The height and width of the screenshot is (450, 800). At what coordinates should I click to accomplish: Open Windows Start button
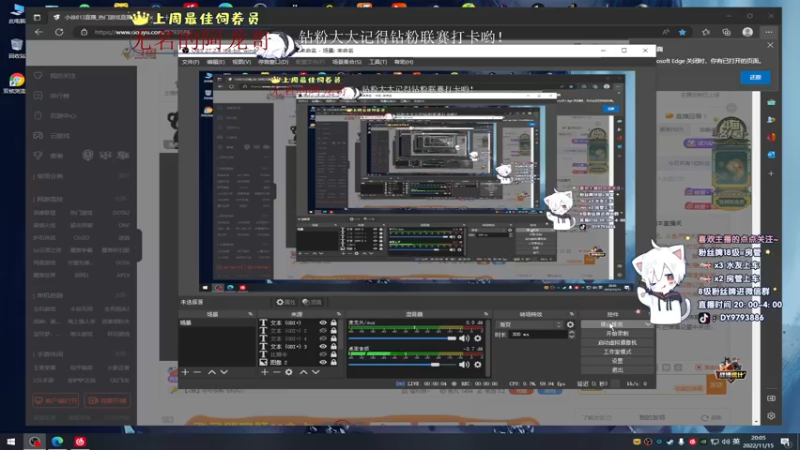[x=11, y=441]
